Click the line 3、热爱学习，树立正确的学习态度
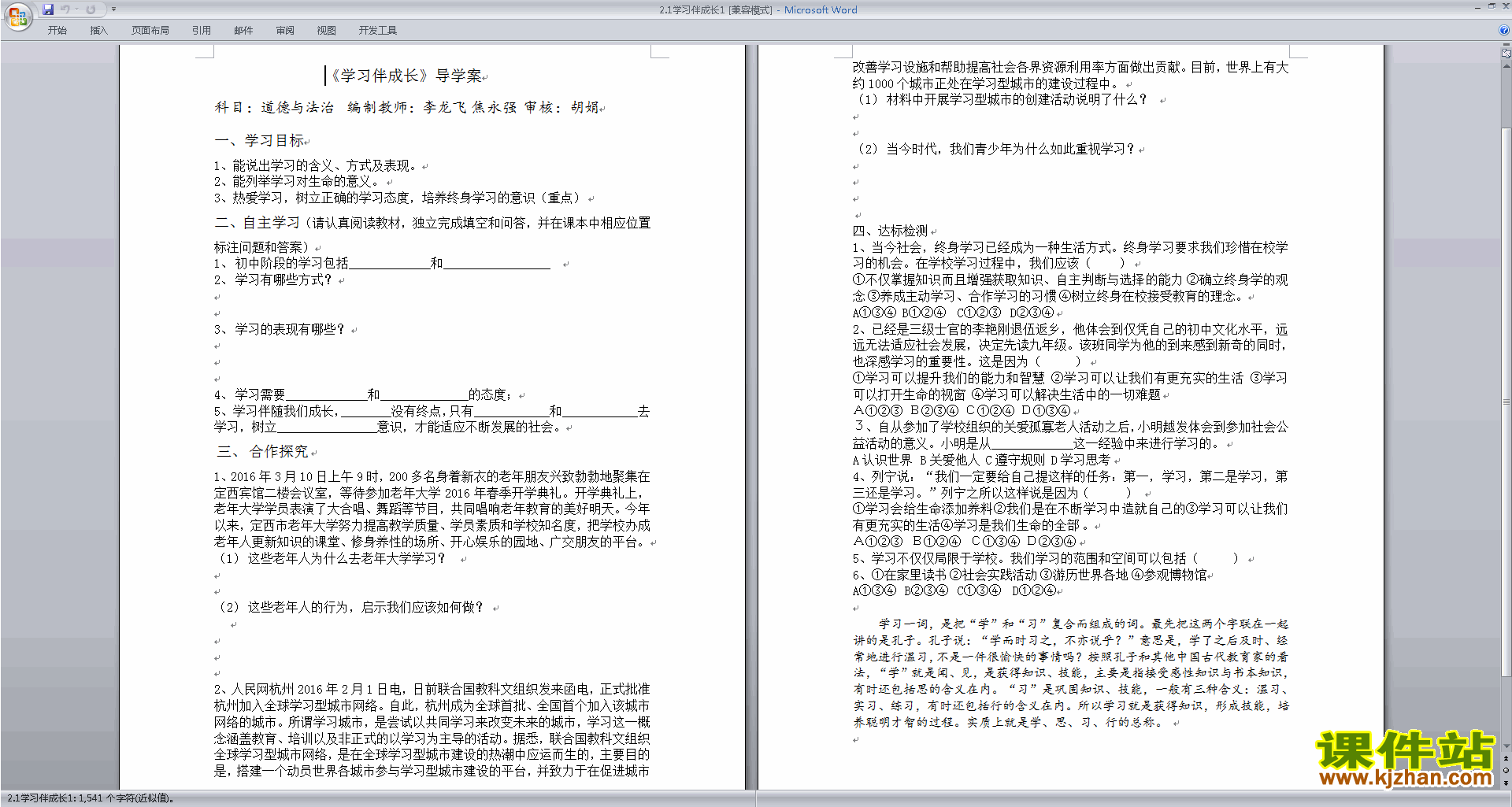The height and width of the screenshot is (807, 1512). click(x=398, y=198)
